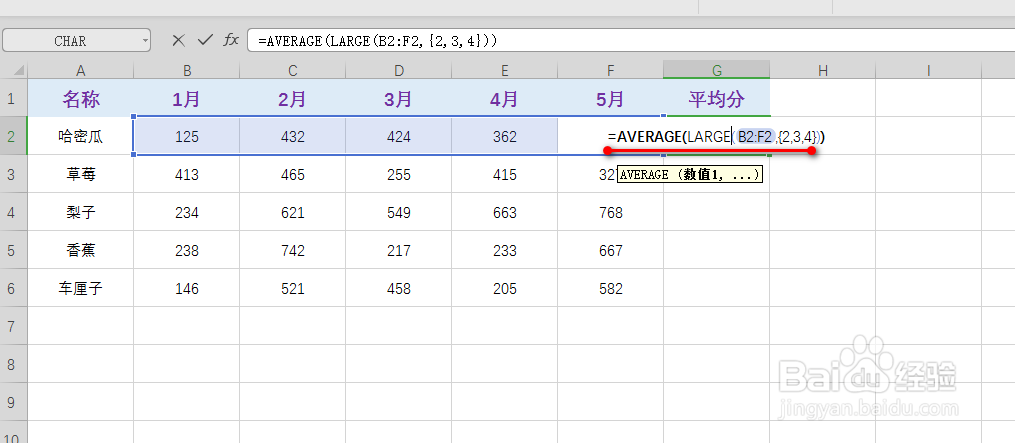Viewport: 1015px width, 443px height.
Task: Select row 5 header
Action: click(x=14, y=250)
